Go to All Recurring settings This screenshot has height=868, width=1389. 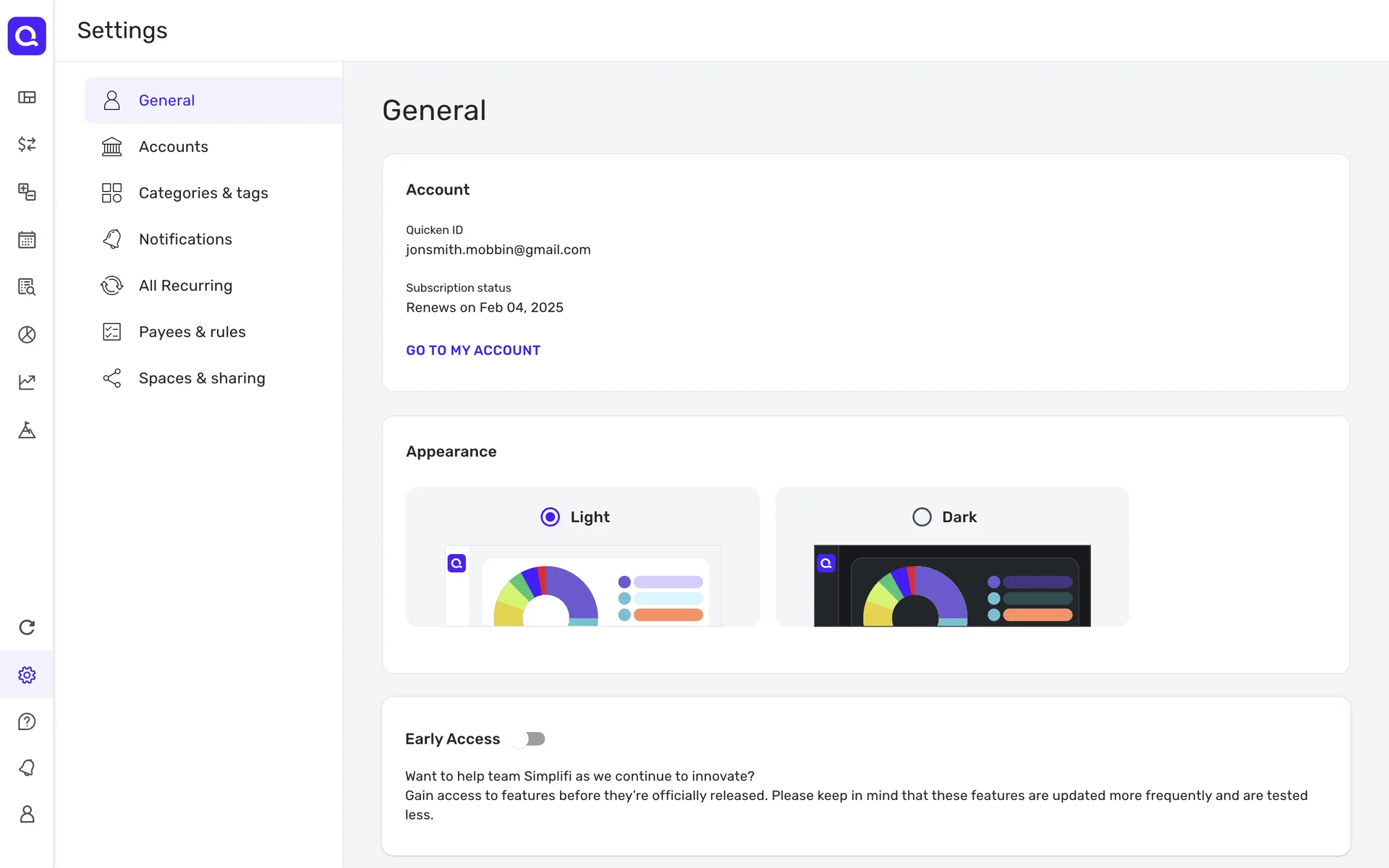pyautogui.click(x=185, y=286)
